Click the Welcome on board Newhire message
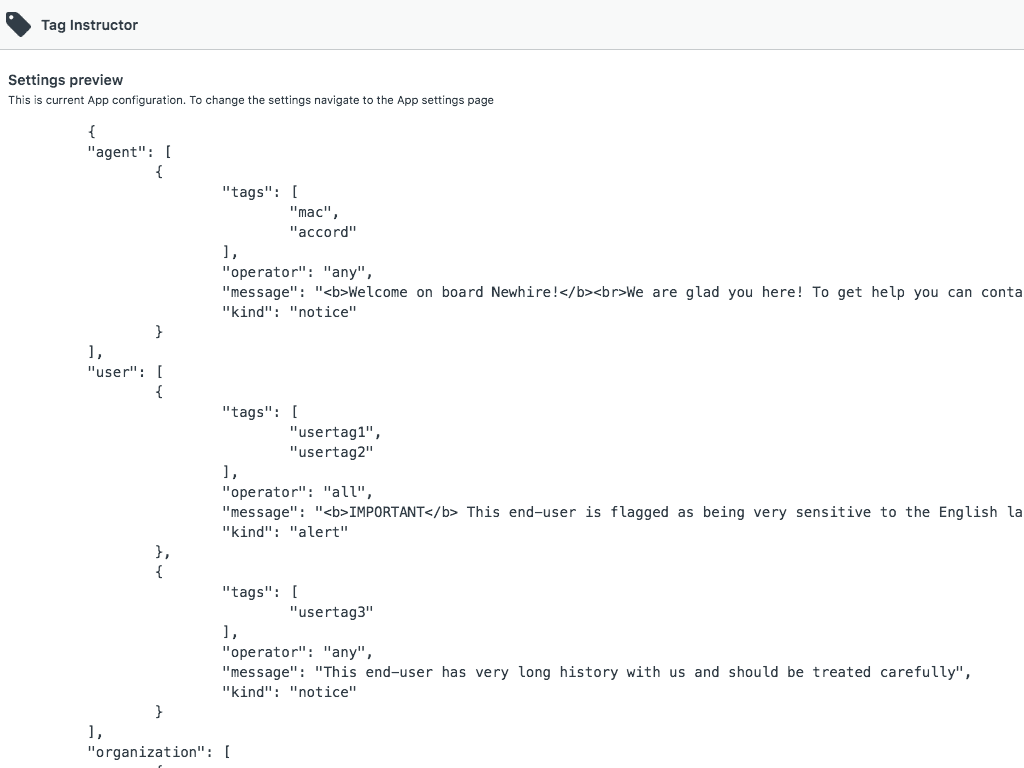The height and width of the screenshot is (768, 1024). tap(620, 292)
